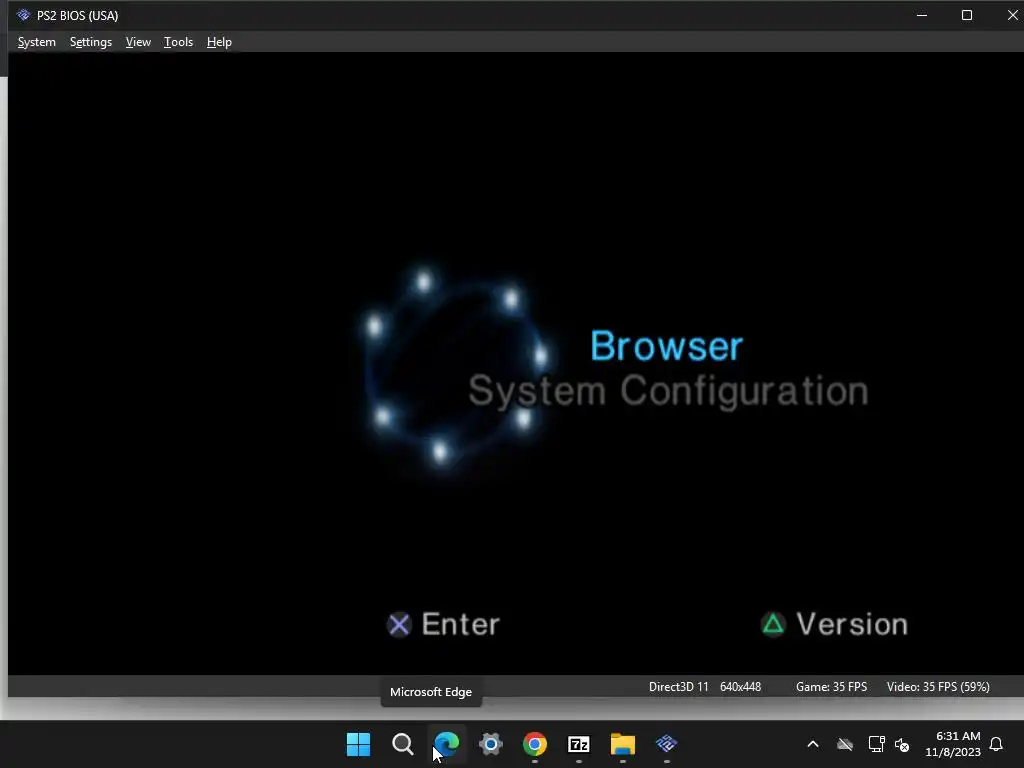1024x768 pixels.
Task: Click the green triangle button icon
Action: click(773, 624)
